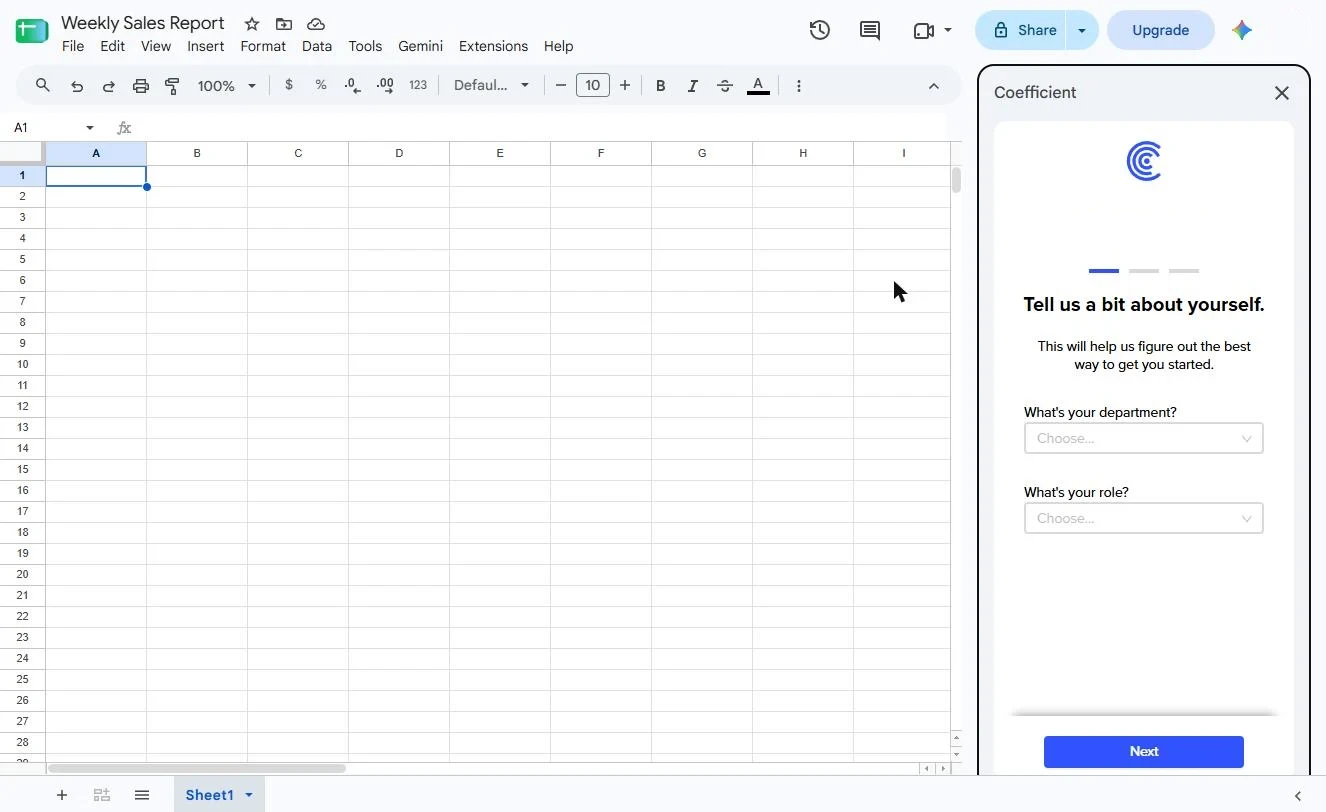Add a new sheet with plus
This screenshot has width=1326, height=812.
click(x=62, y=795)
